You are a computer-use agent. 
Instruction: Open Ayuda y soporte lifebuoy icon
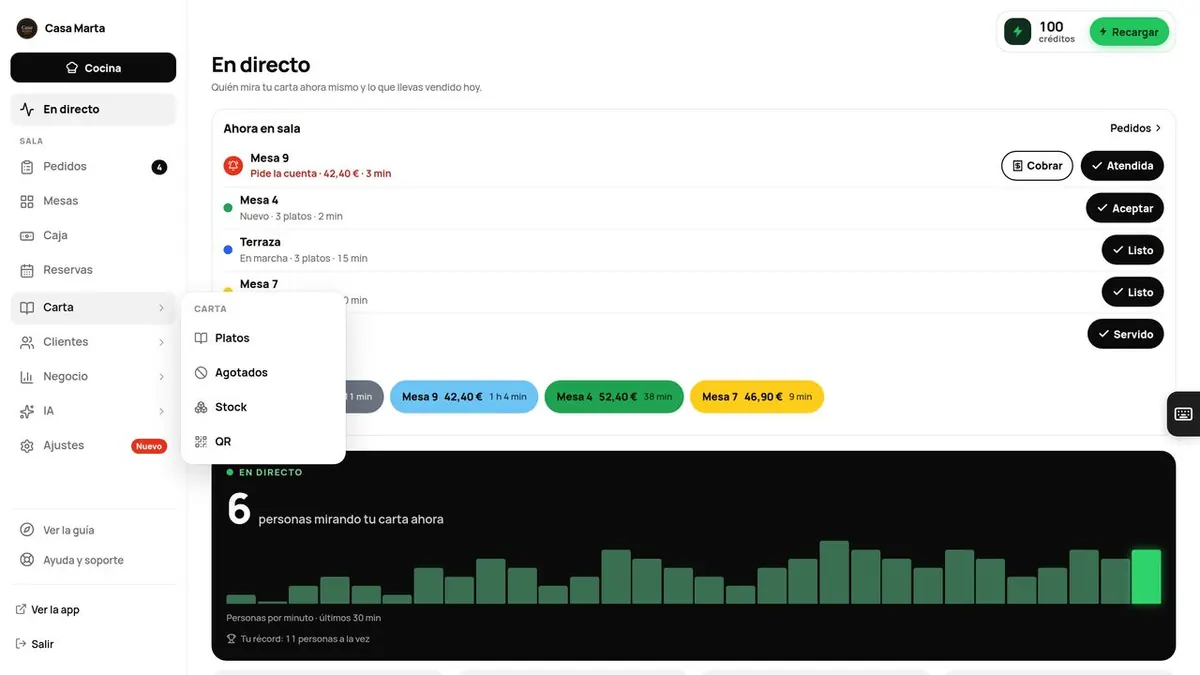point(27,560)
